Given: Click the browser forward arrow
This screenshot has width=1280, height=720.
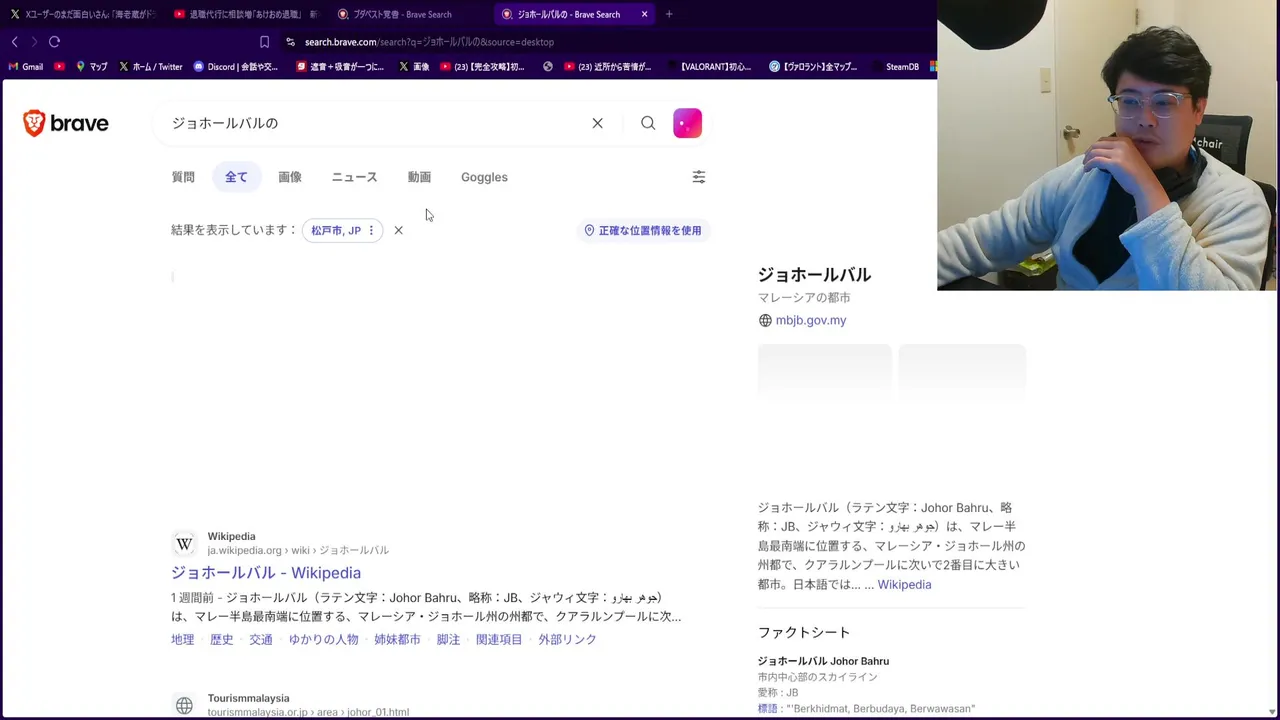Looking at the screenshot, I should [34, 42].
